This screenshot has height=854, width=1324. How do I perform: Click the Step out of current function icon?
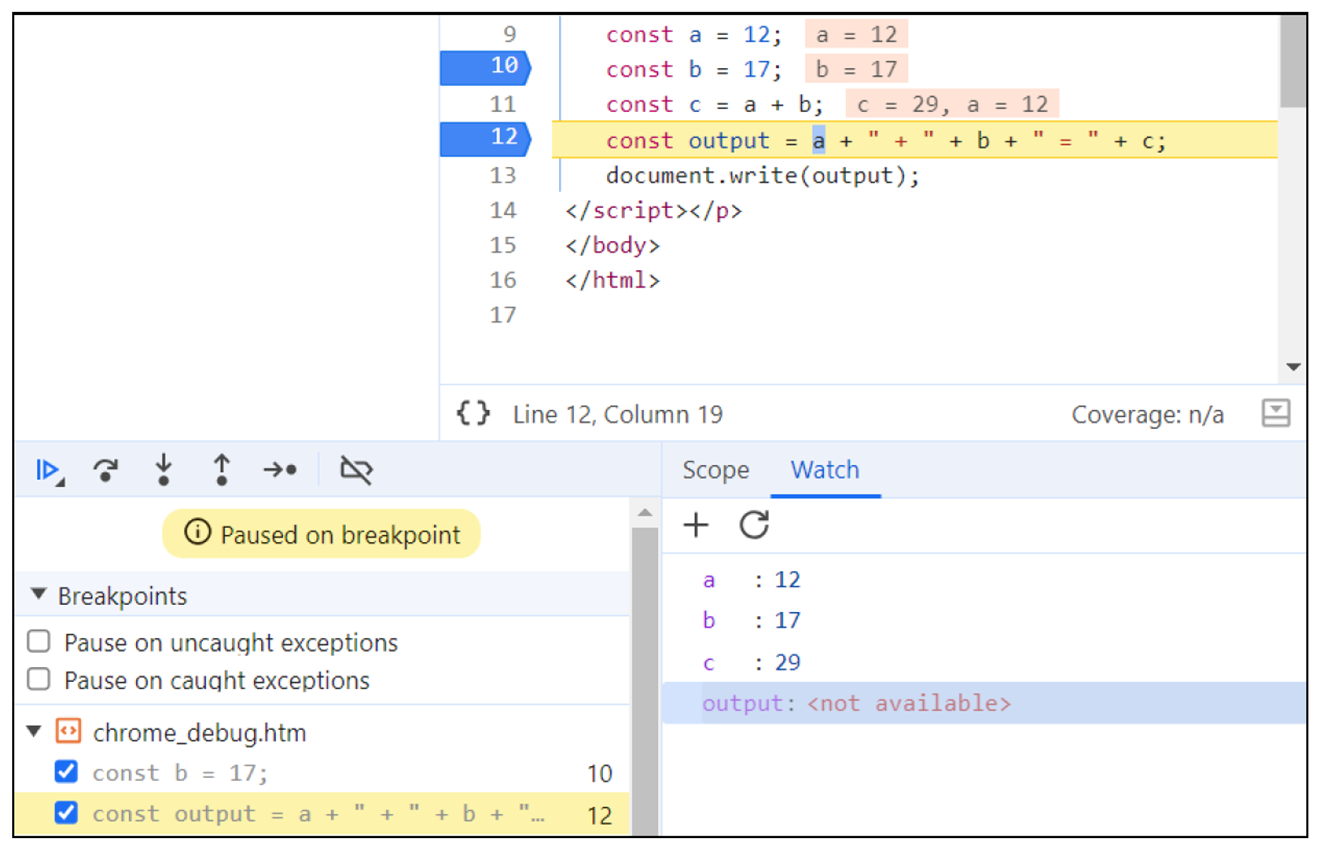[221, 469]
